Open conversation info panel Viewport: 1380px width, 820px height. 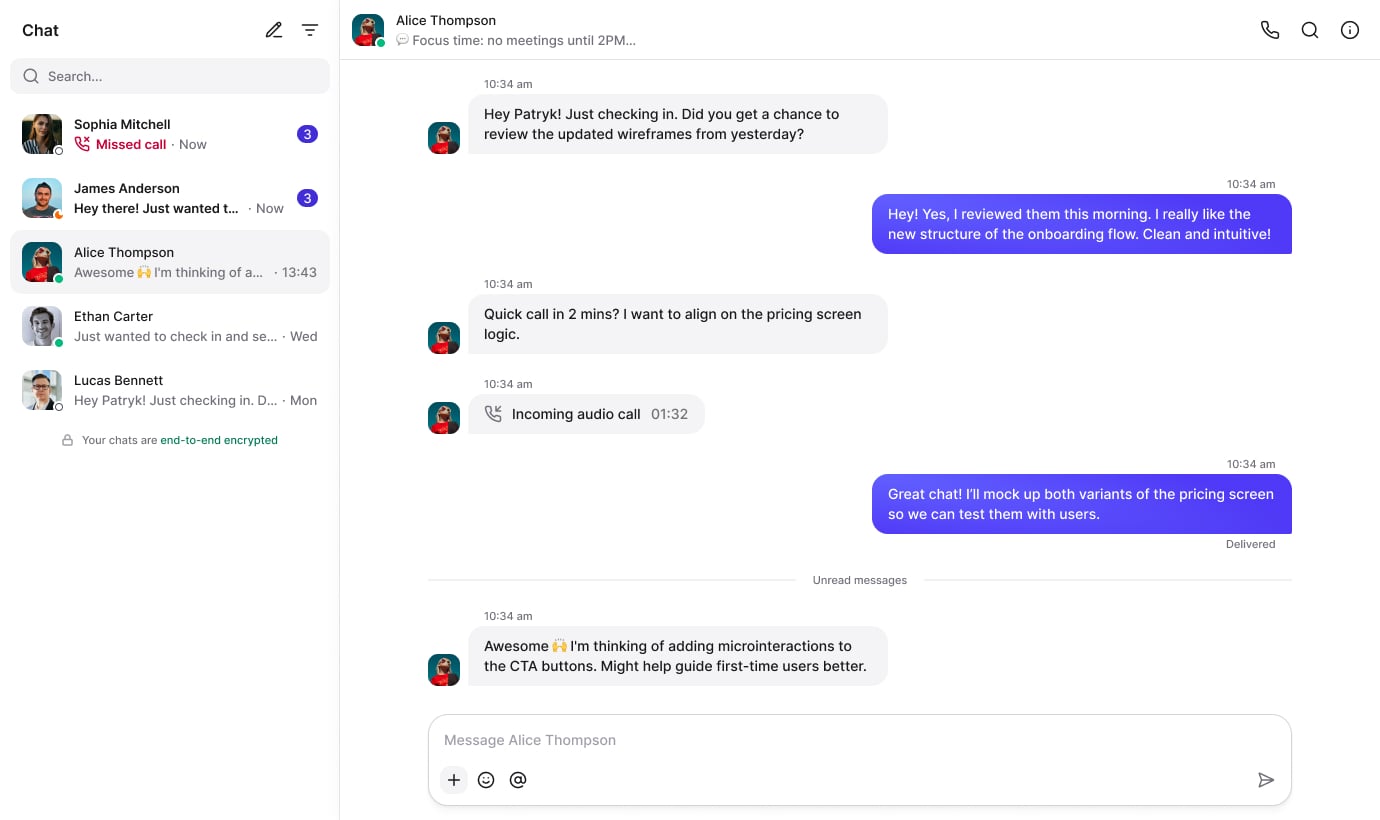(x=1350, y=30)
